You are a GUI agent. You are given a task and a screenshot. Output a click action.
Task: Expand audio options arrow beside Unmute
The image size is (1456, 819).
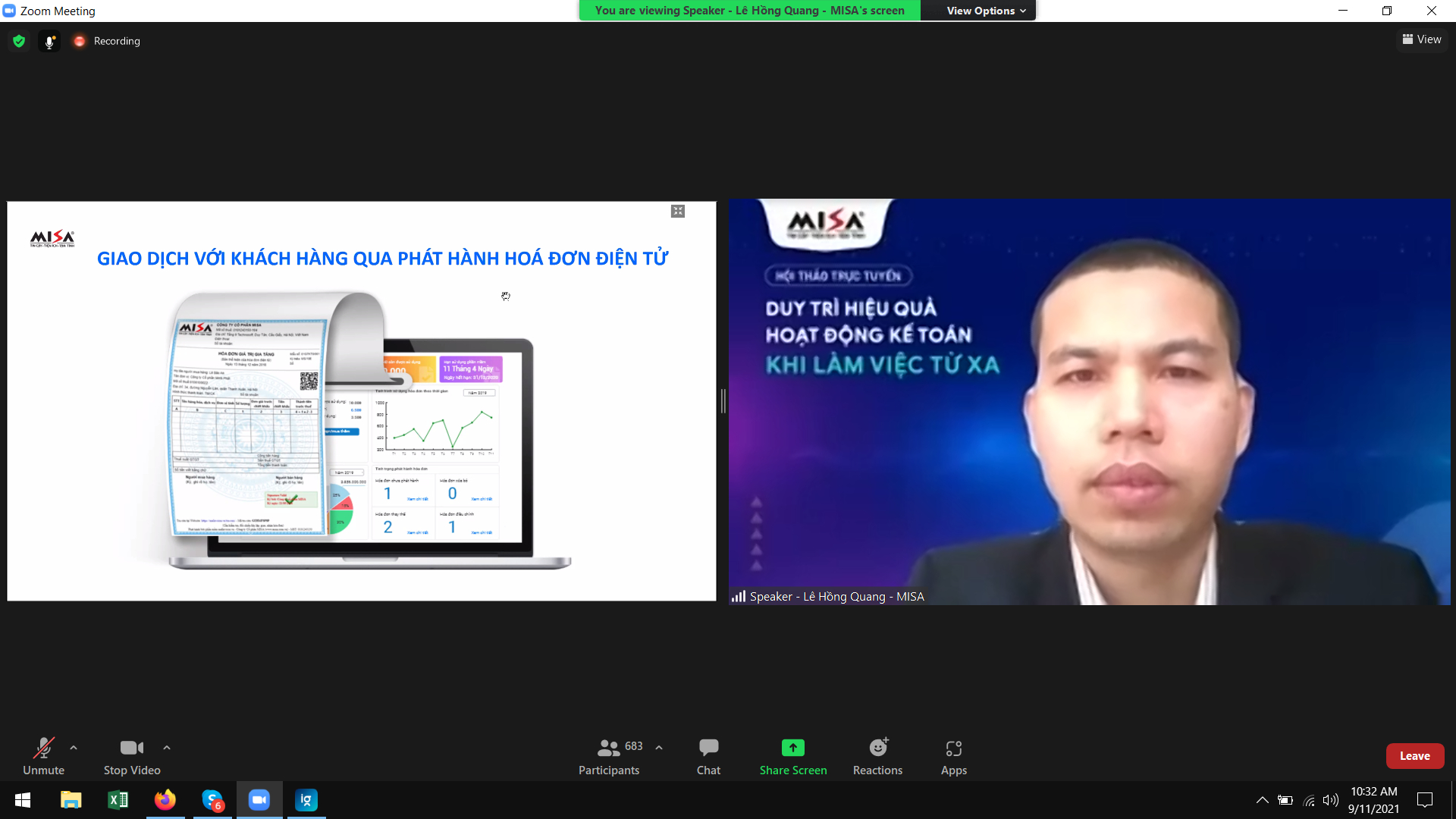(x=74, y=748)
